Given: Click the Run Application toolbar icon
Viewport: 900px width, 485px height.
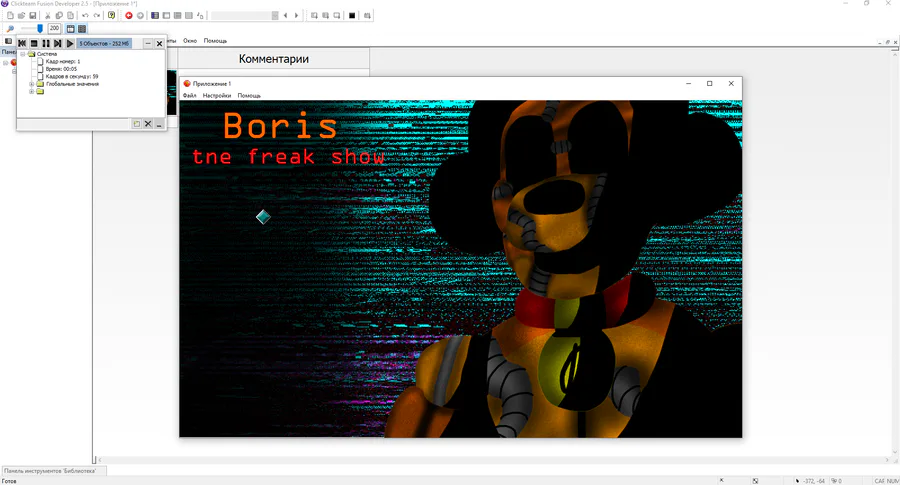Looking at the screenshot, I should point(325,15).
